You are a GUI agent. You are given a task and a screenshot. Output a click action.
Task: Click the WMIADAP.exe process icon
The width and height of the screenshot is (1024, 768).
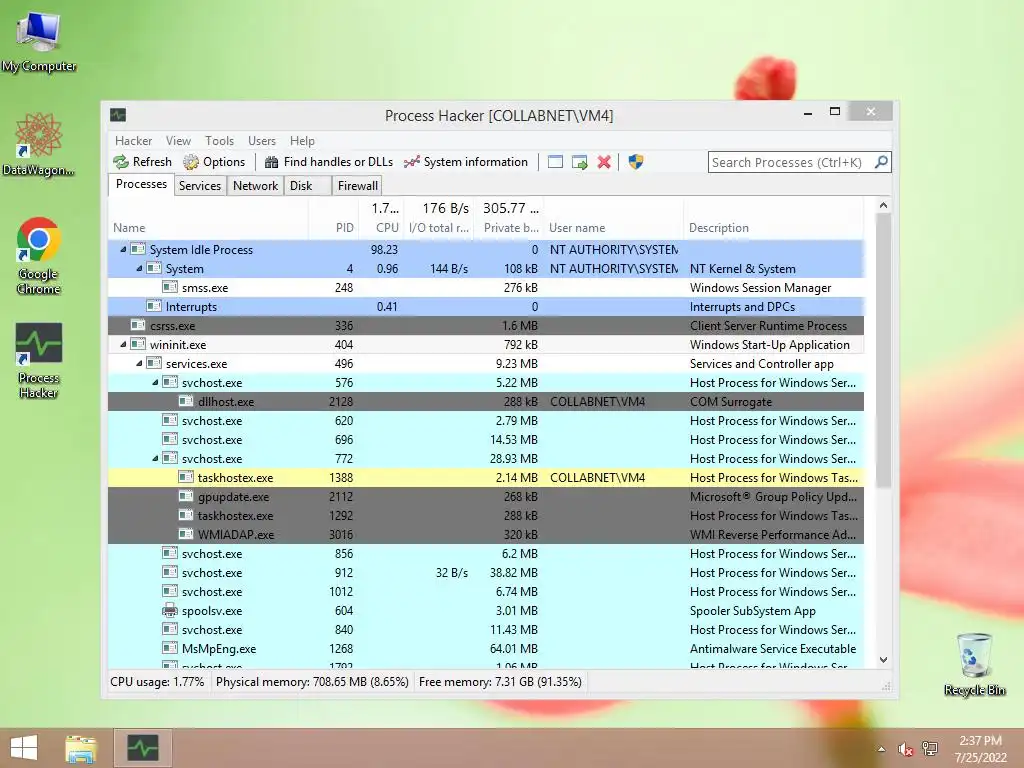pos(186,534)
